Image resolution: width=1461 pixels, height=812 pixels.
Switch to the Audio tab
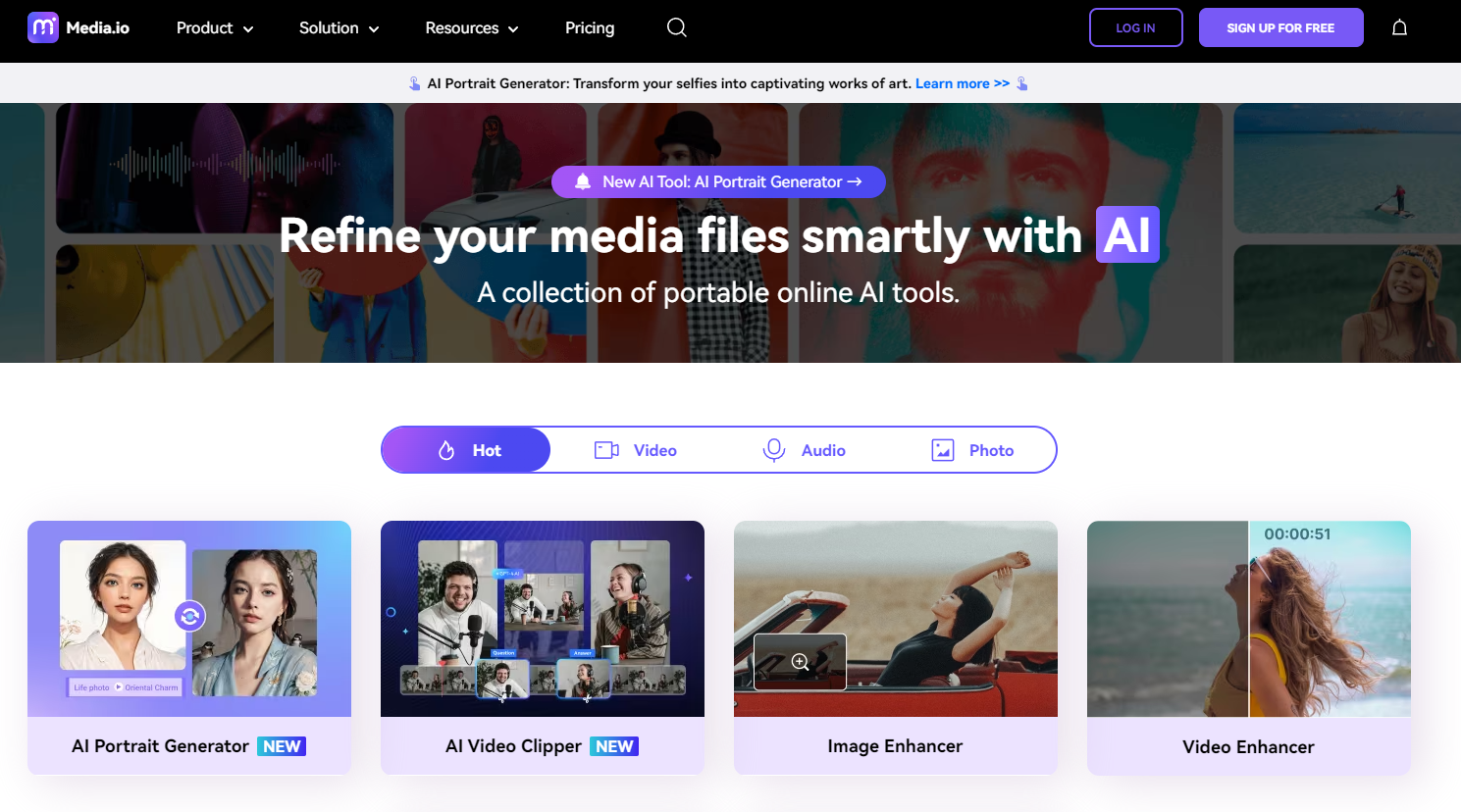(804, 450)
